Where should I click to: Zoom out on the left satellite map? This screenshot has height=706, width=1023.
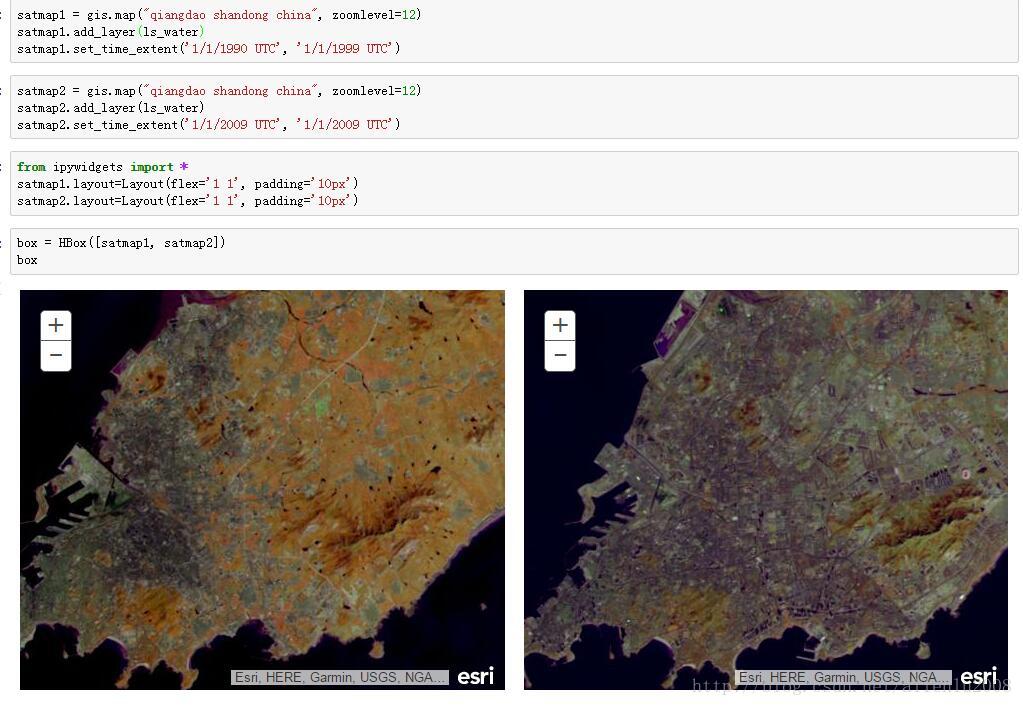pos(56,356)
